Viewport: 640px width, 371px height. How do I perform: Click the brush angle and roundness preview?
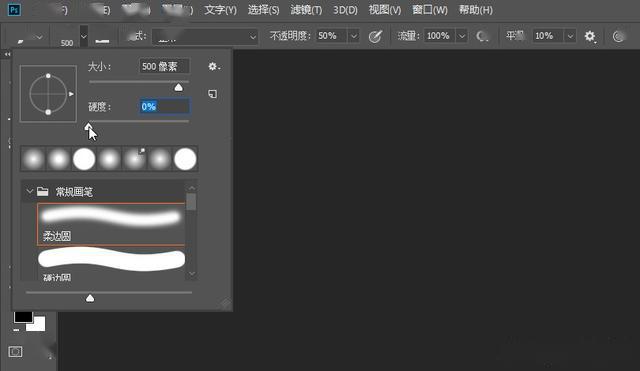coord(48,93)
